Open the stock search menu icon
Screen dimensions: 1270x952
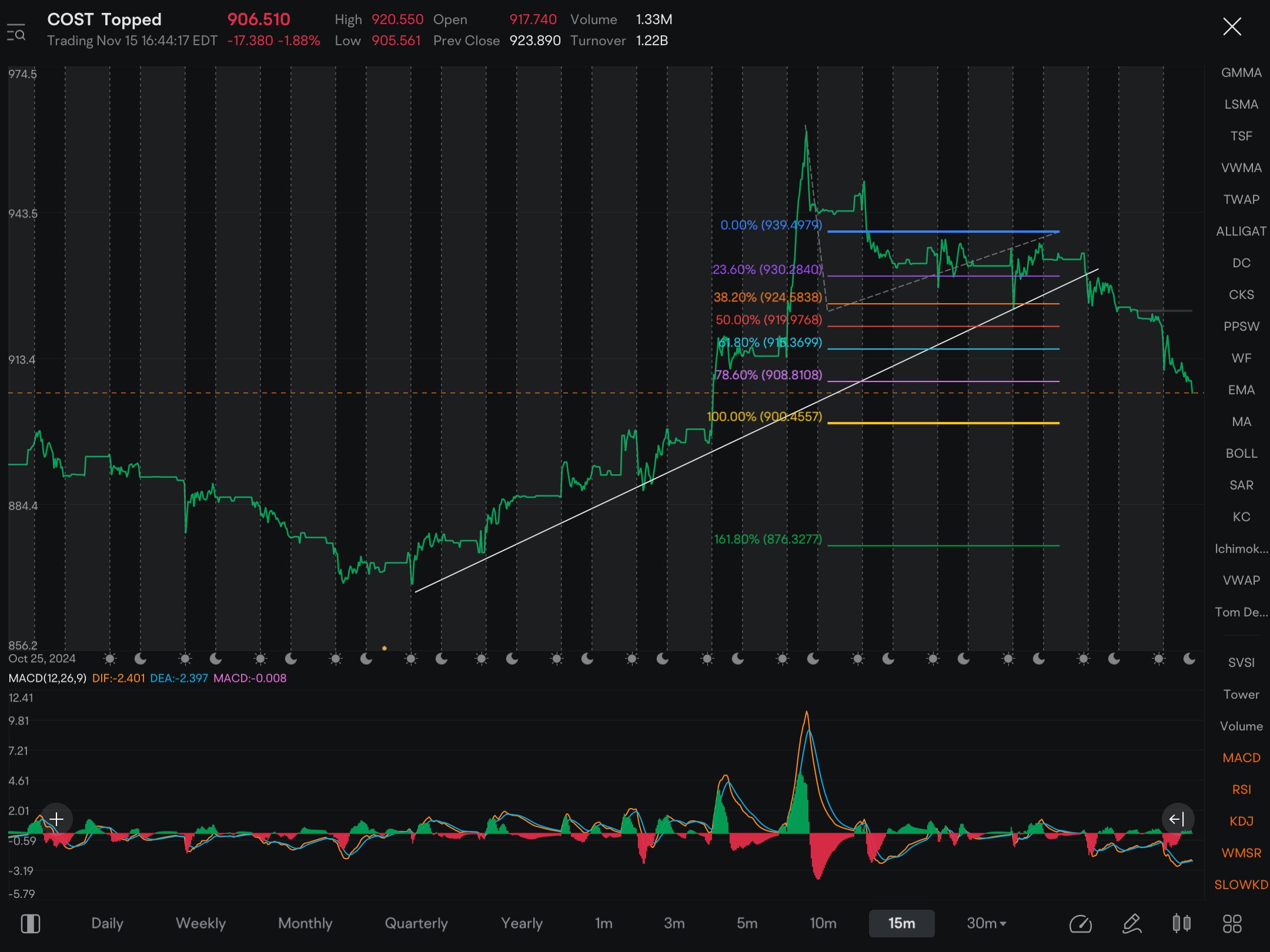(x=16, y=32)
